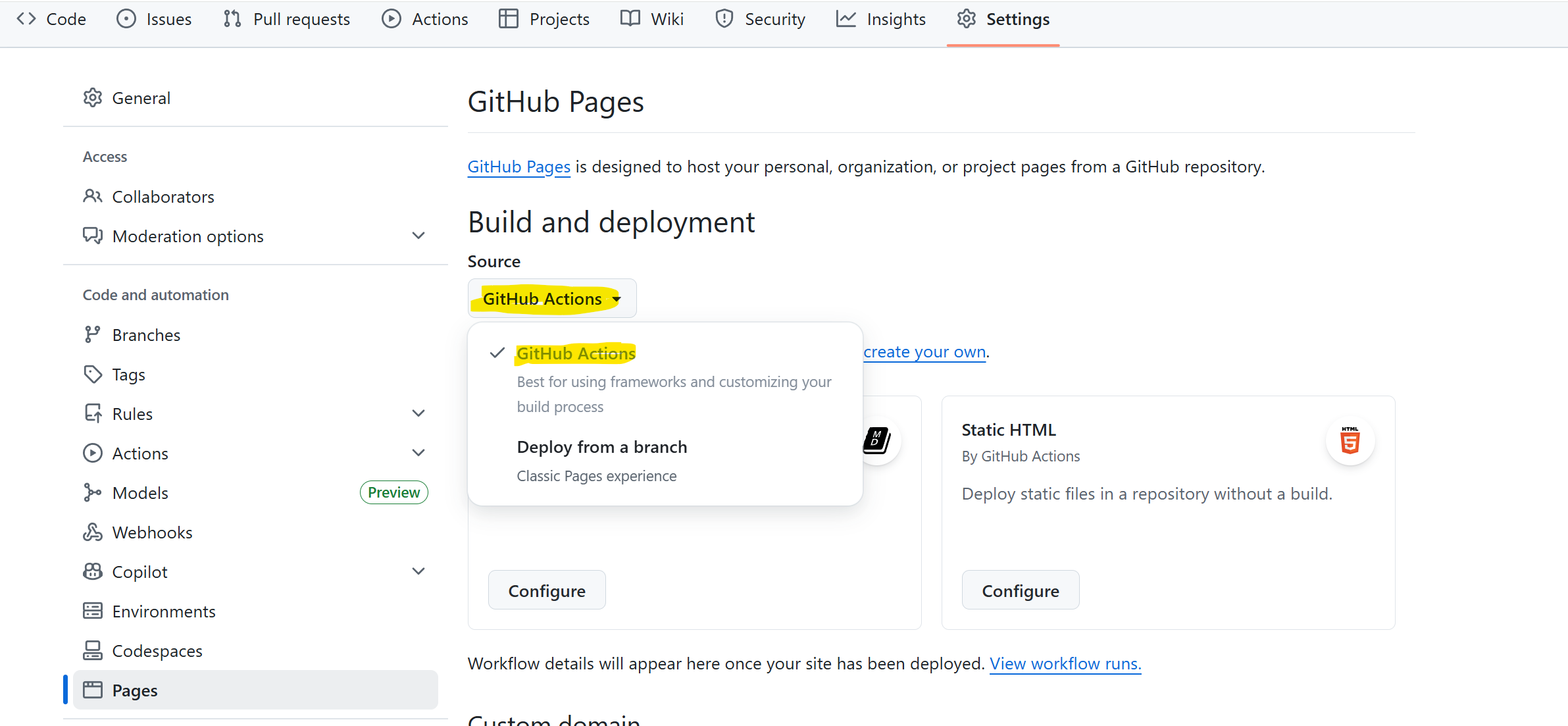1568x726 pixels.
Task: Click the Branches git-branch icon
Action: [93, 334]
